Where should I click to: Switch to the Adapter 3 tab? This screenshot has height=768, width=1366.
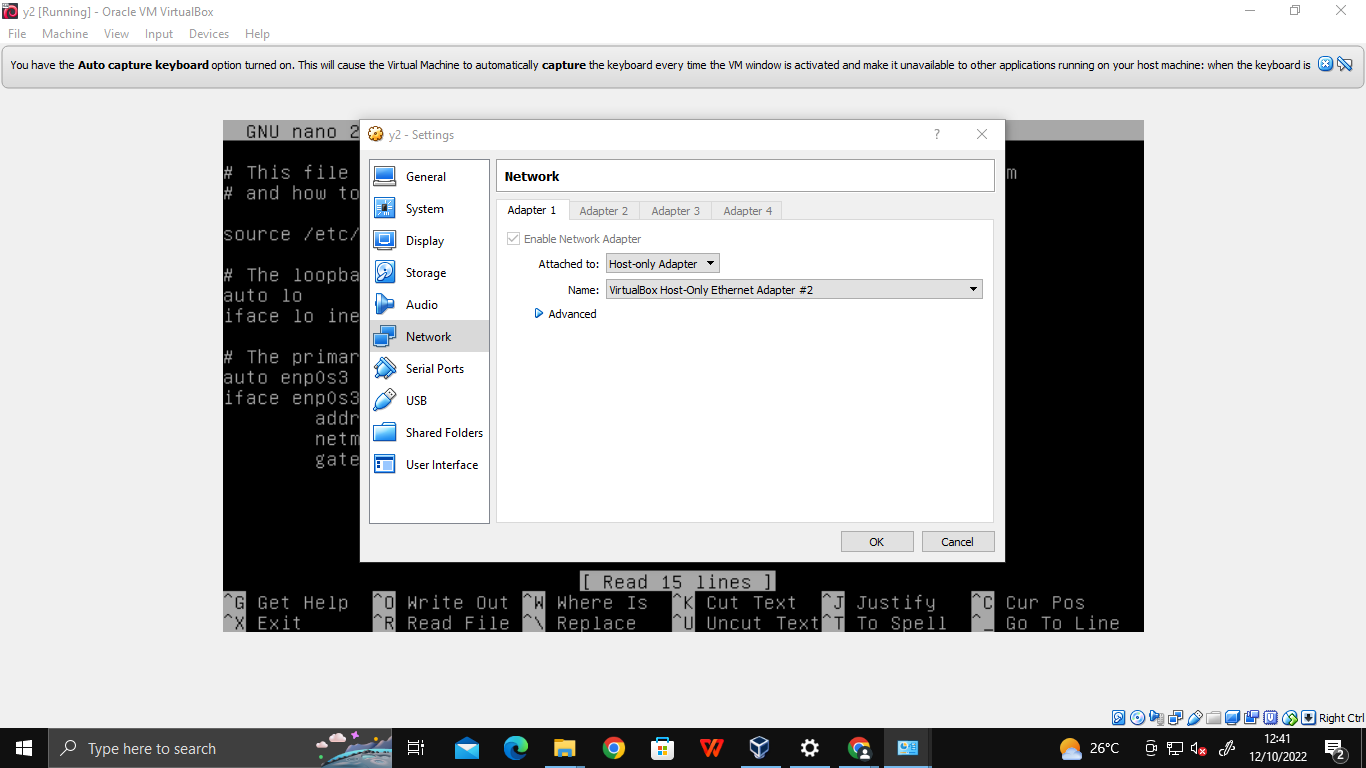point(676,211)
